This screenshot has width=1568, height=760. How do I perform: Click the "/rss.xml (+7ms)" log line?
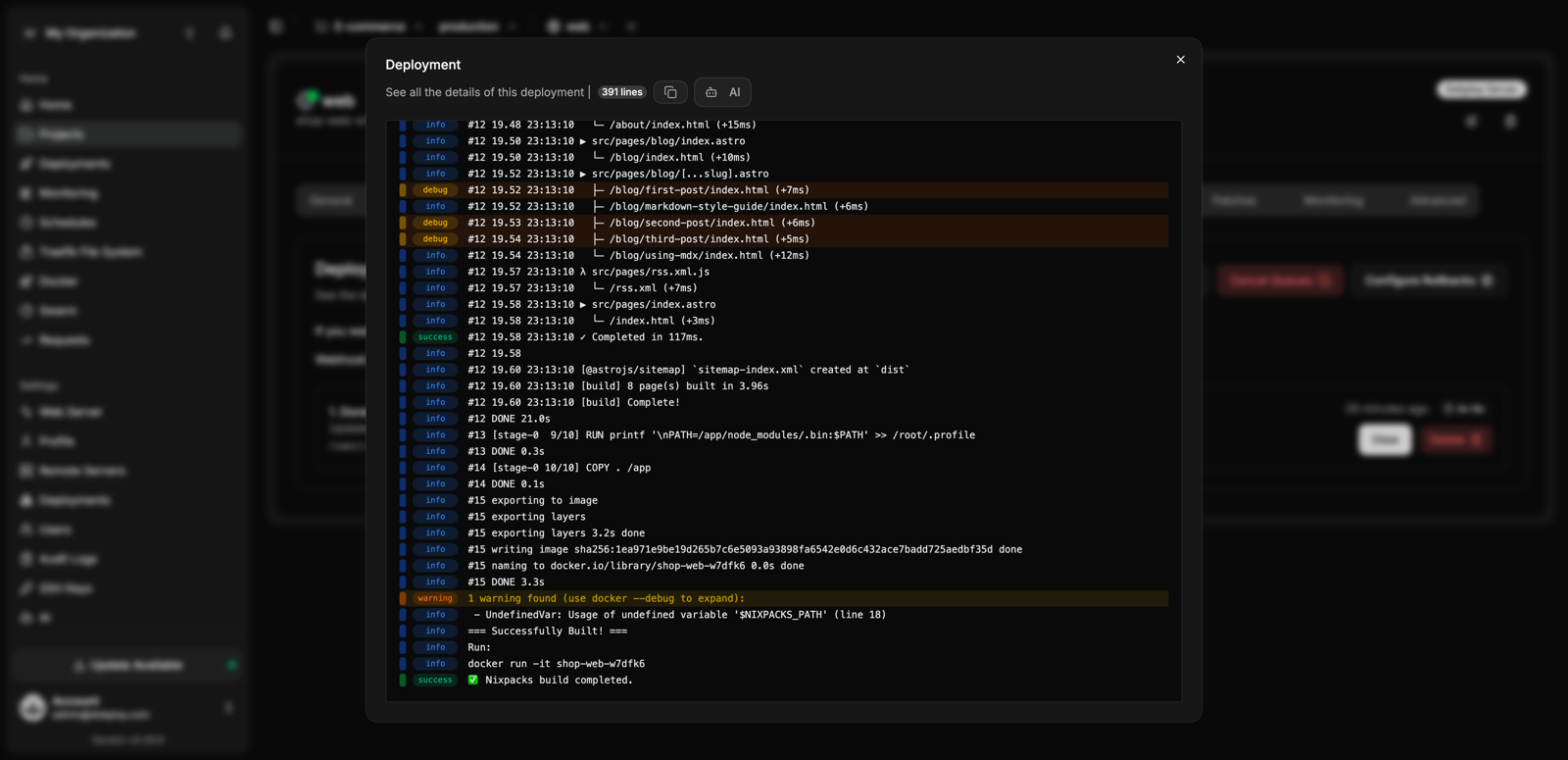click(784, 288)
